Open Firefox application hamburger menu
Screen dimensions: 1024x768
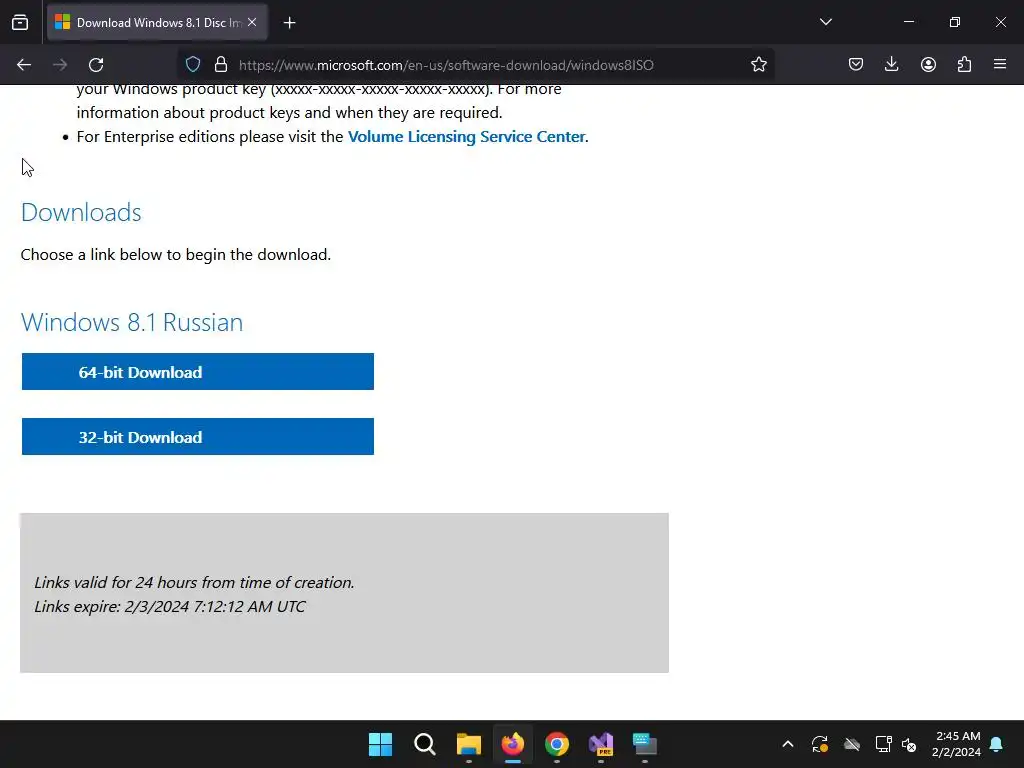tap(1000, 64)
